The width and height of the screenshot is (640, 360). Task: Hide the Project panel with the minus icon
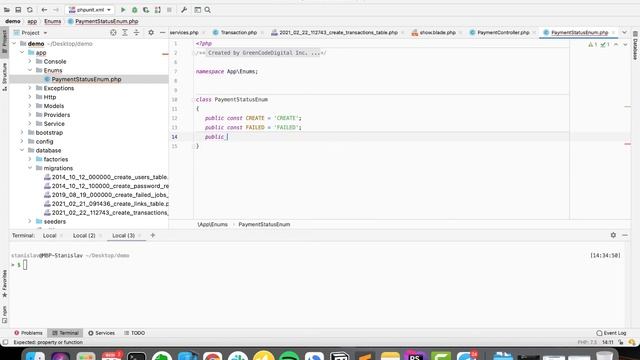162,33
